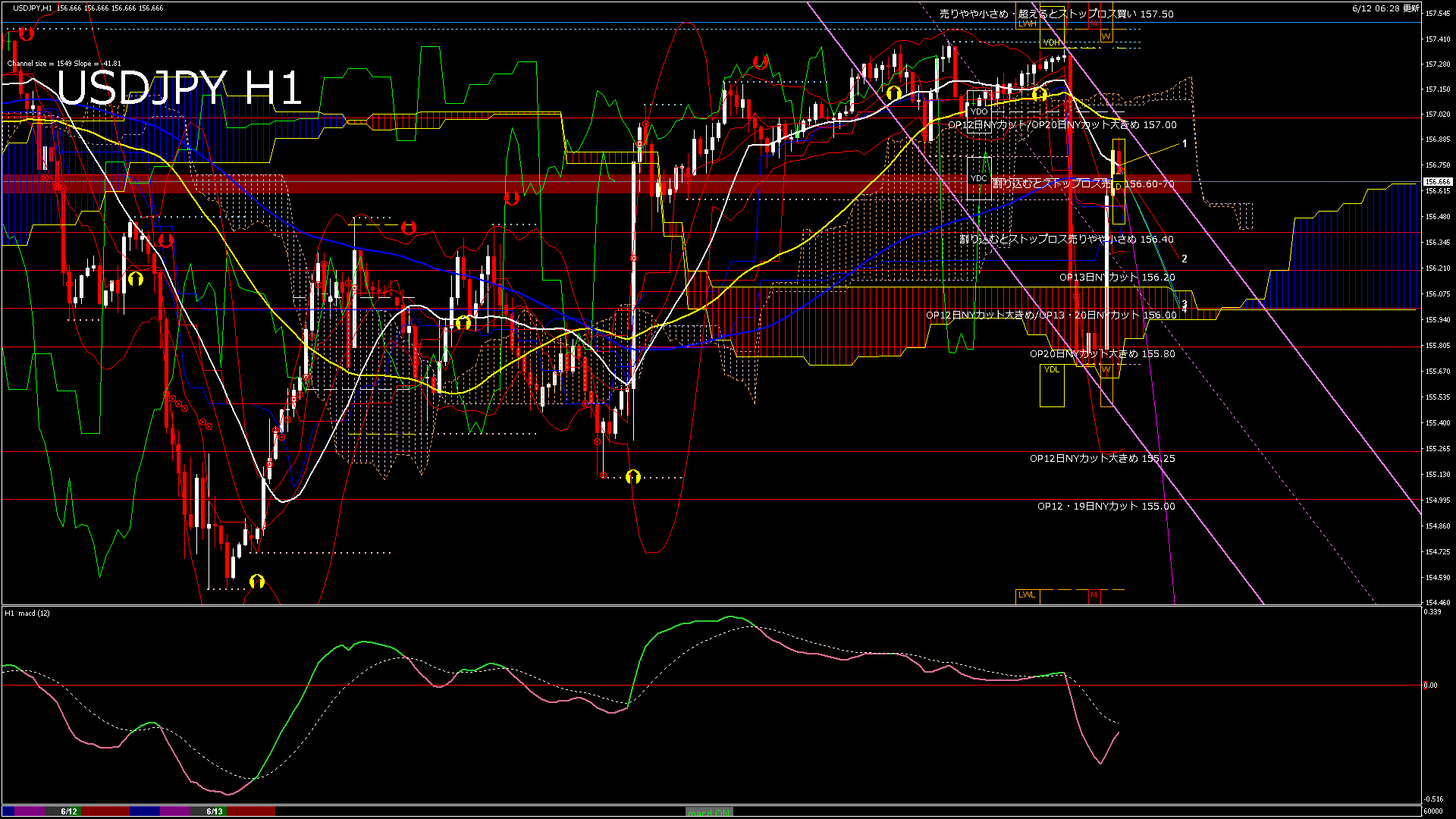Image resolution: width=1456 pixels, height=819 pixels.
Task: Click the OP12・19日NYカット 155.00 label
Action: click(1106, 506)
